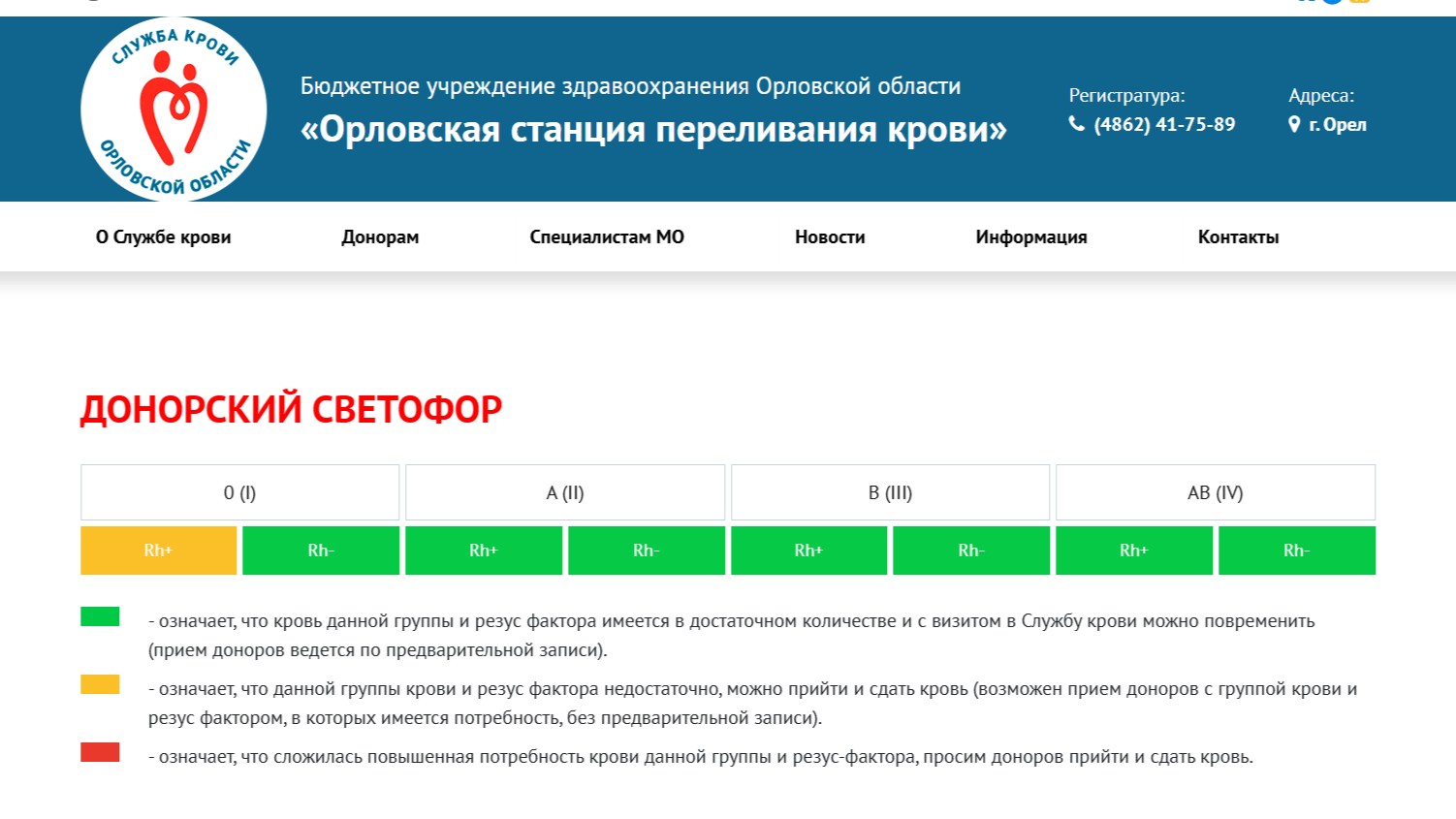Screen dimensions: 1456x819
Task: Go to the Новости section
Action: point(830,236)
